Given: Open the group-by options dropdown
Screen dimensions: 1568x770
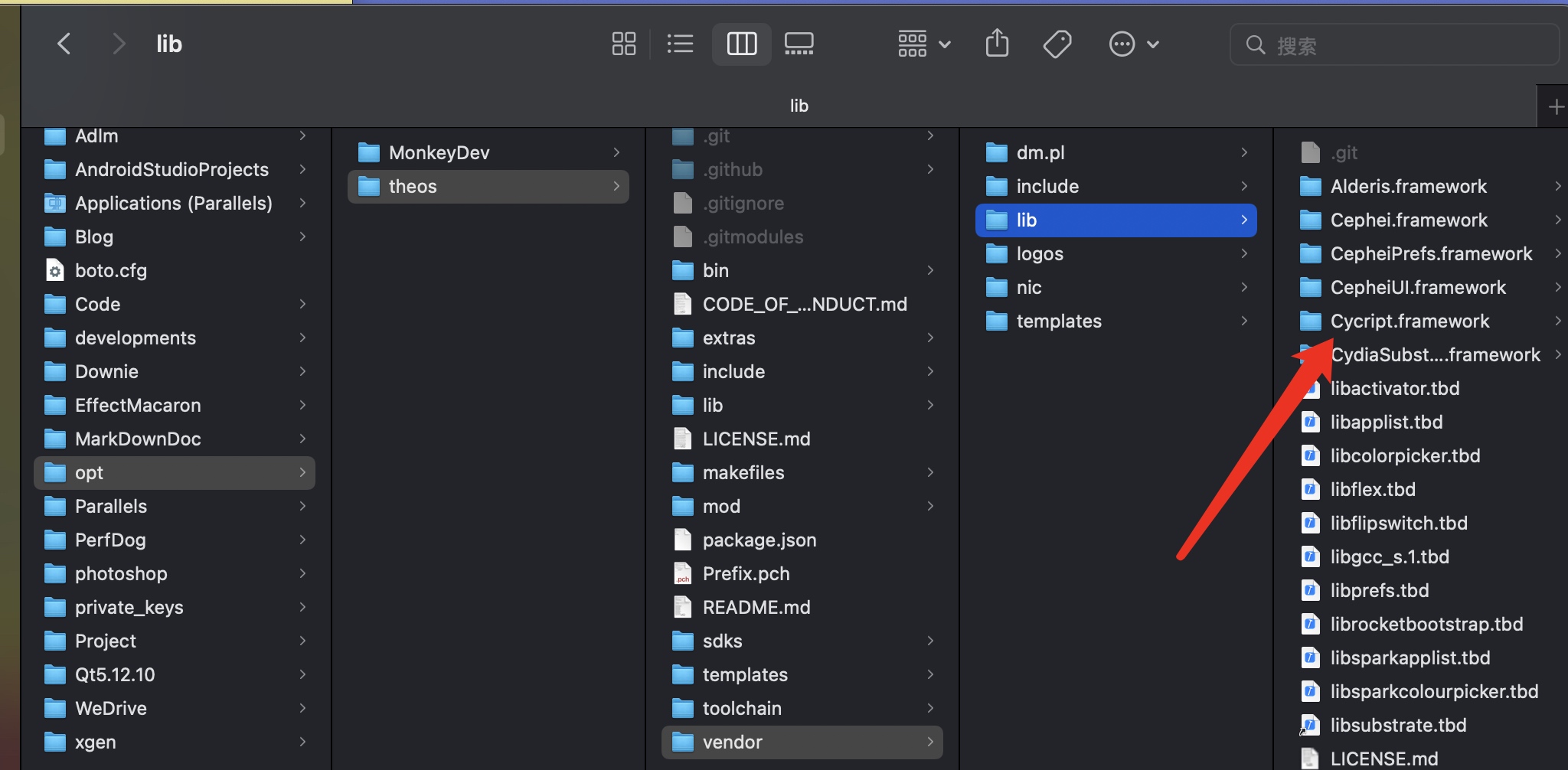Looking at the screenshot, I should (924, 44).
